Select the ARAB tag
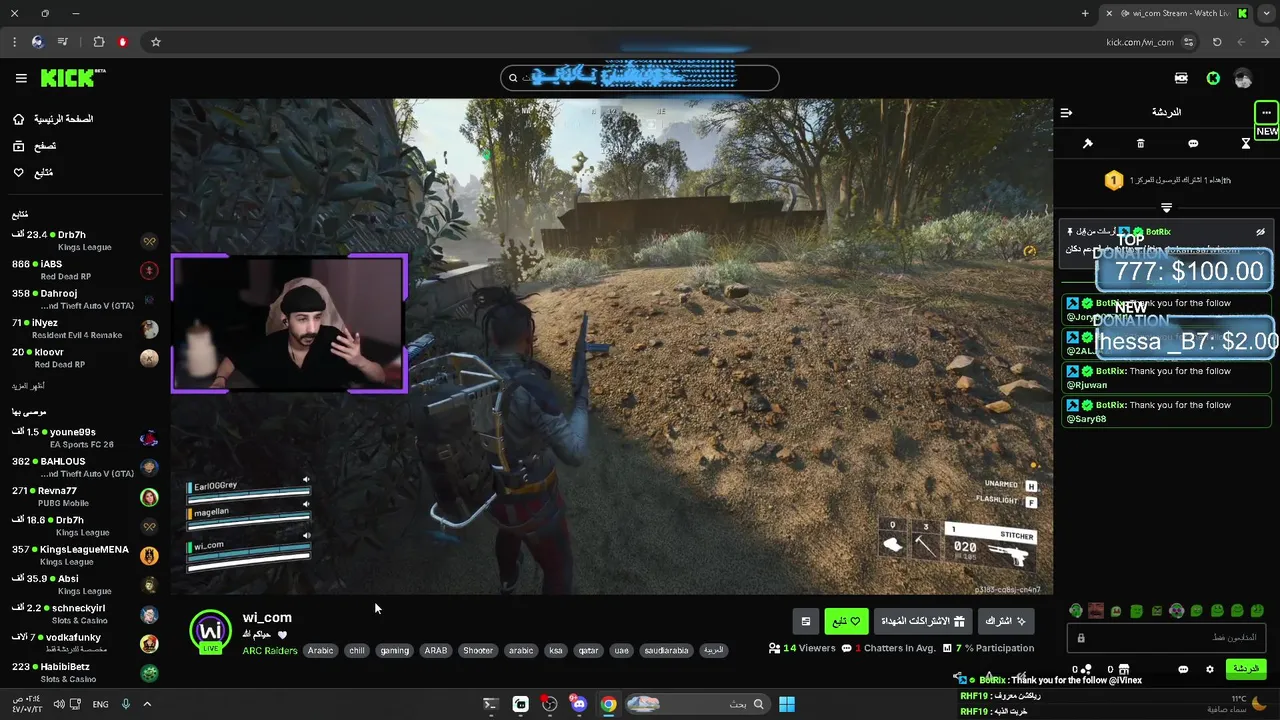The image size is (1280, 720). pos(436,650)
